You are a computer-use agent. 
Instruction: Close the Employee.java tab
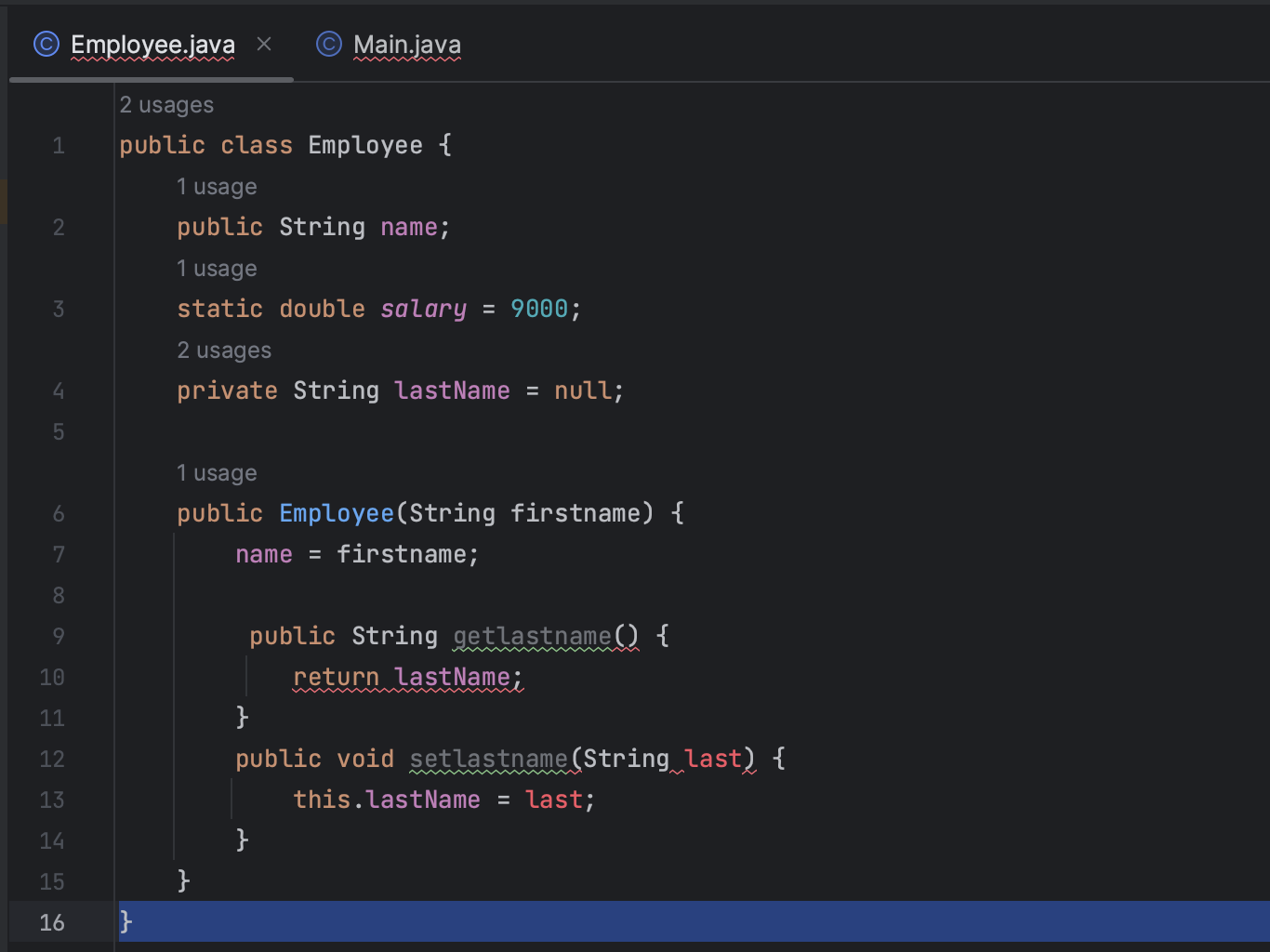coord(263,44)
